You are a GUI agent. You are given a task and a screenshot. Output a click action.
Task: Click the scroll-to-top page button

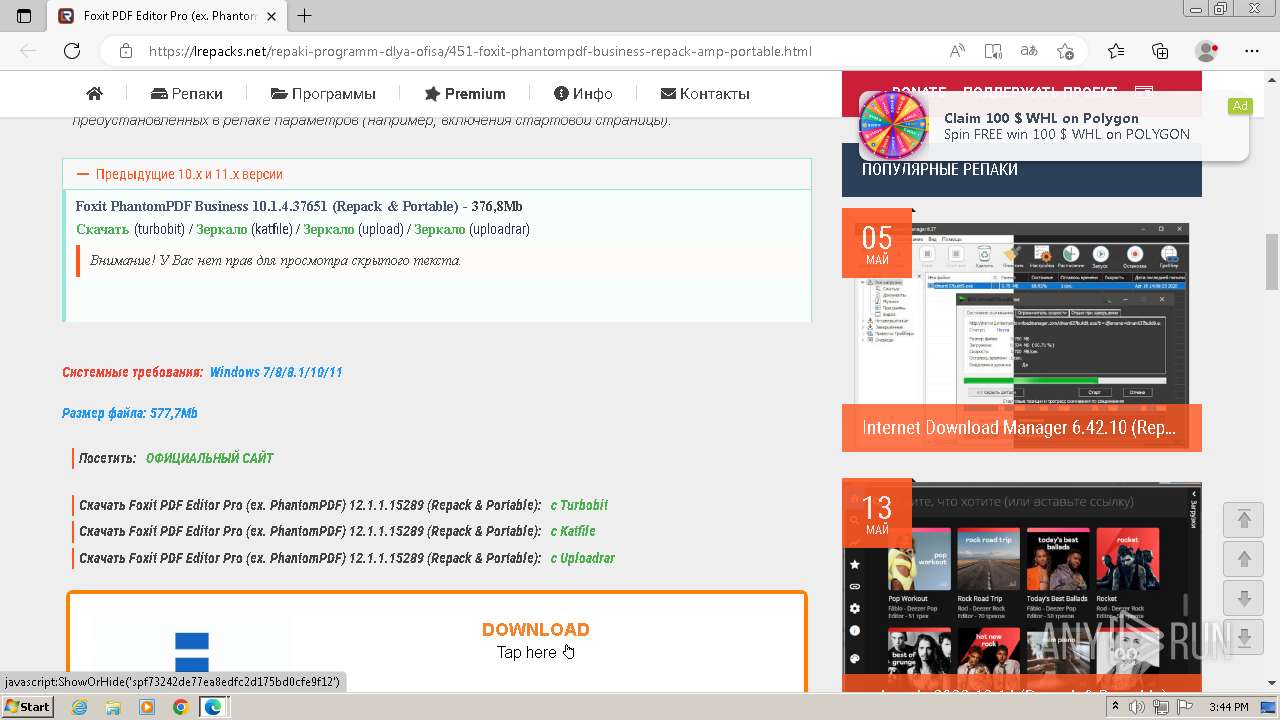pyautogui.click(x=1244, y=519)
